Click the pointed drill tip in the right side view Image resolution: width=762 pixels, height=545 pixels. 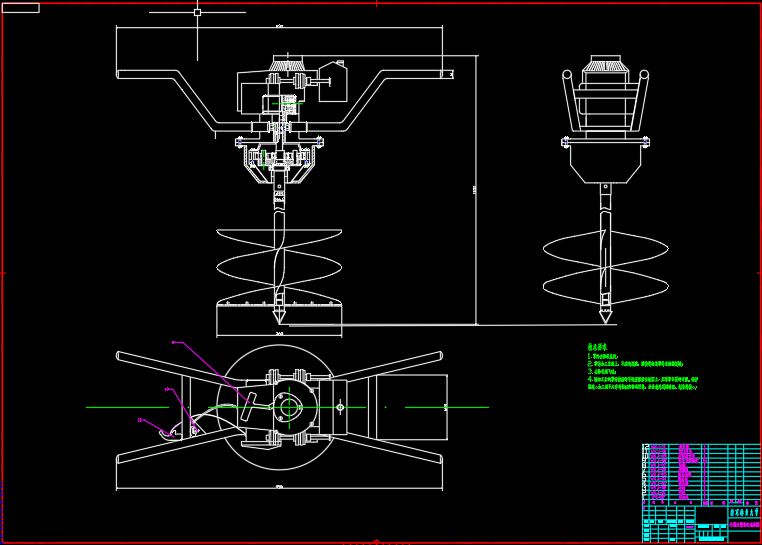tap(605, 316)
